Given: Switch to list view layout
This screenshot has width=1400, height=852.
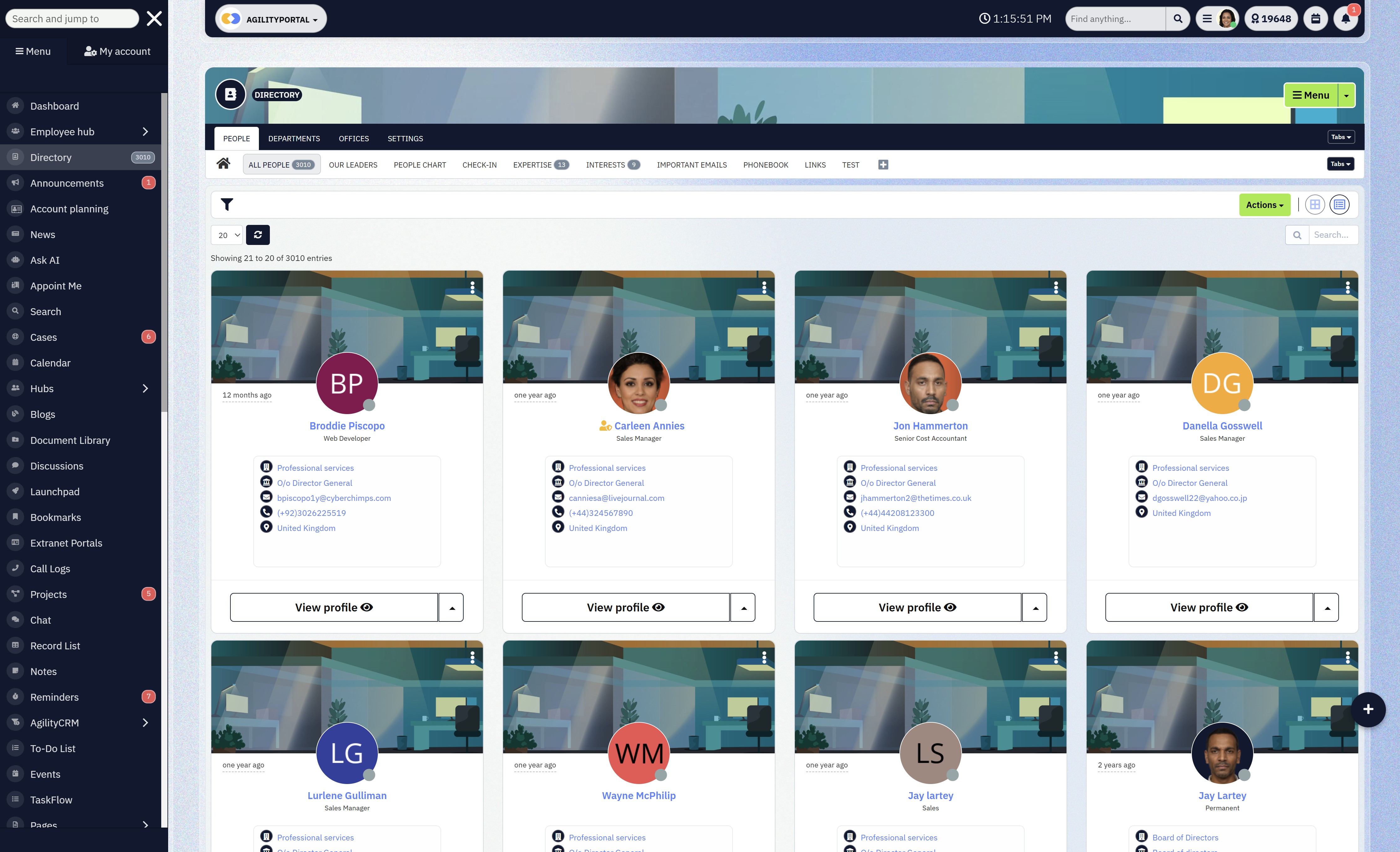Looking at the screenshot, I should 1340,204.
